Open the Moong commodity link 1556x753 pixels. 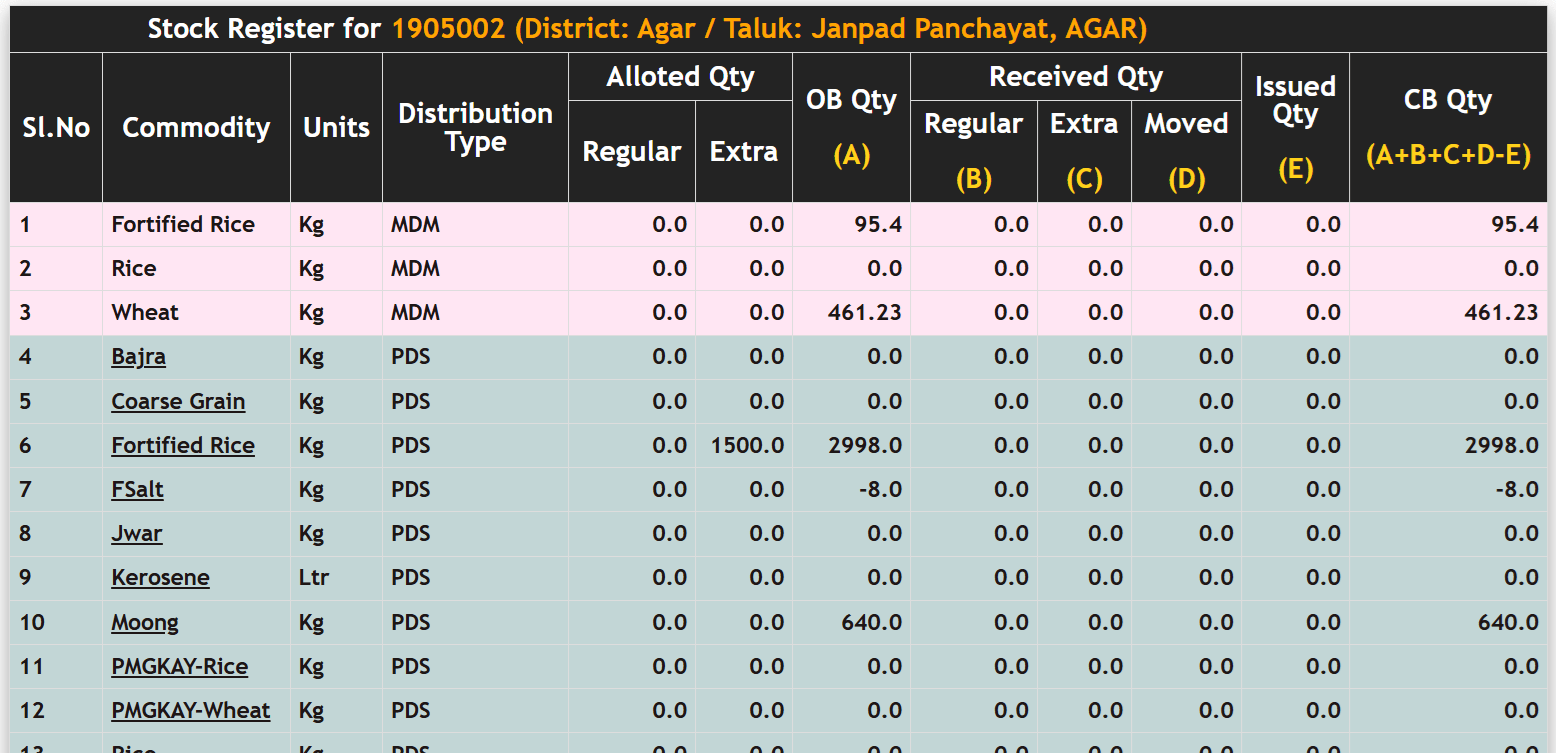tap(145, 622)
